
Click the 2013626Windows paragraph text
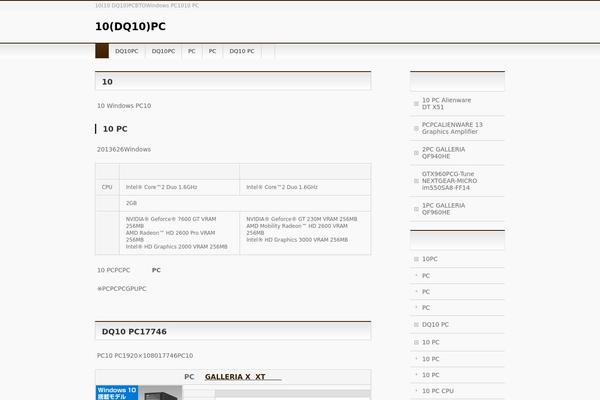pos(124,149)
